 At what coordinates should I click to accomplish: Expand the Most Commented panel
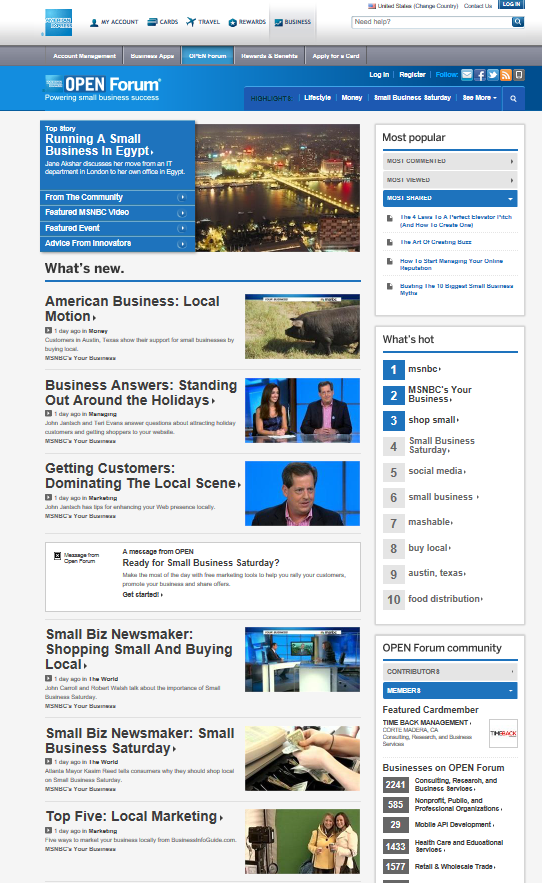click(x=450, y=161)
